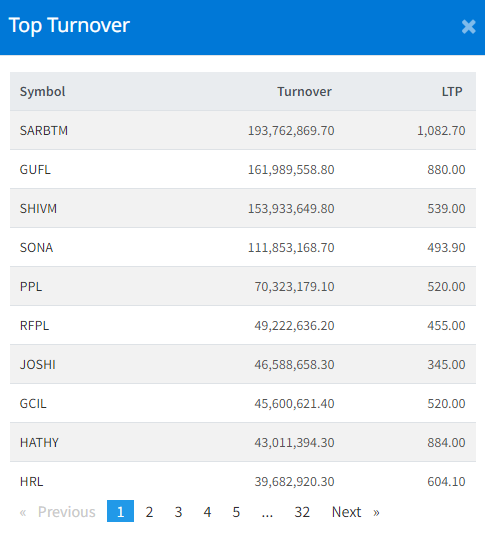
Task: Click the Turnover column header
Action: tap(304, 92)
